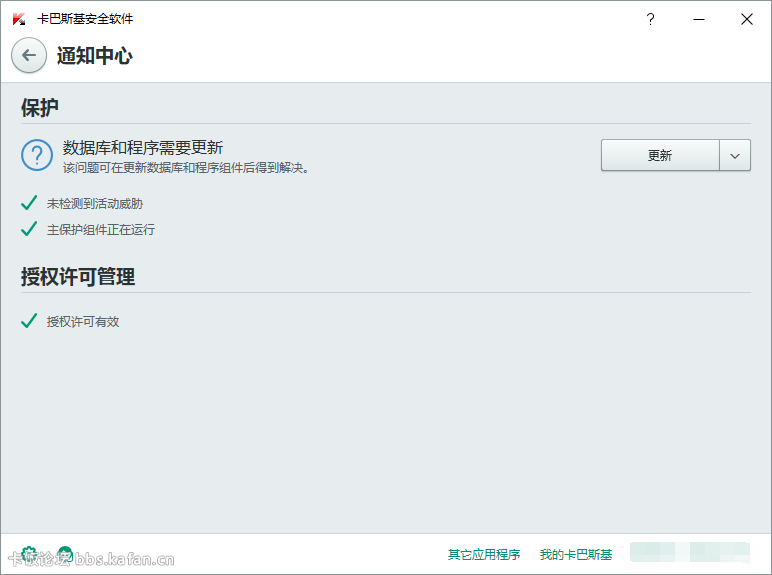The image size is (772, 575).
Task: Expand the dropdown arrow beside 更新
Action: click(x=735, y=155)
